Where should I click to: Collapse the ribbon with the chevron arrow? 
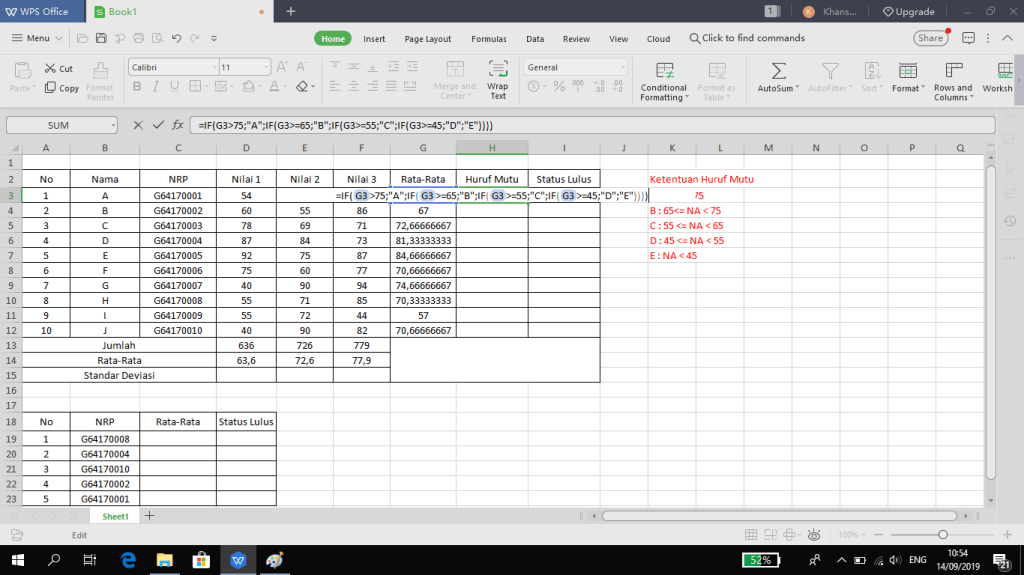point(1009,38)
